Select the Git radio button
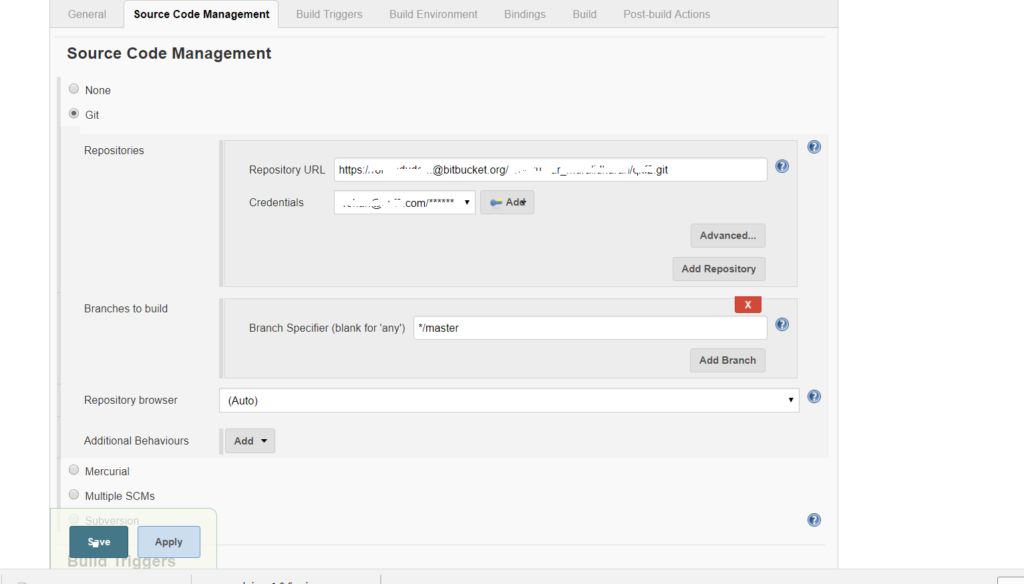The width and height of the screenshot is (1024, 584). point(73,113)
